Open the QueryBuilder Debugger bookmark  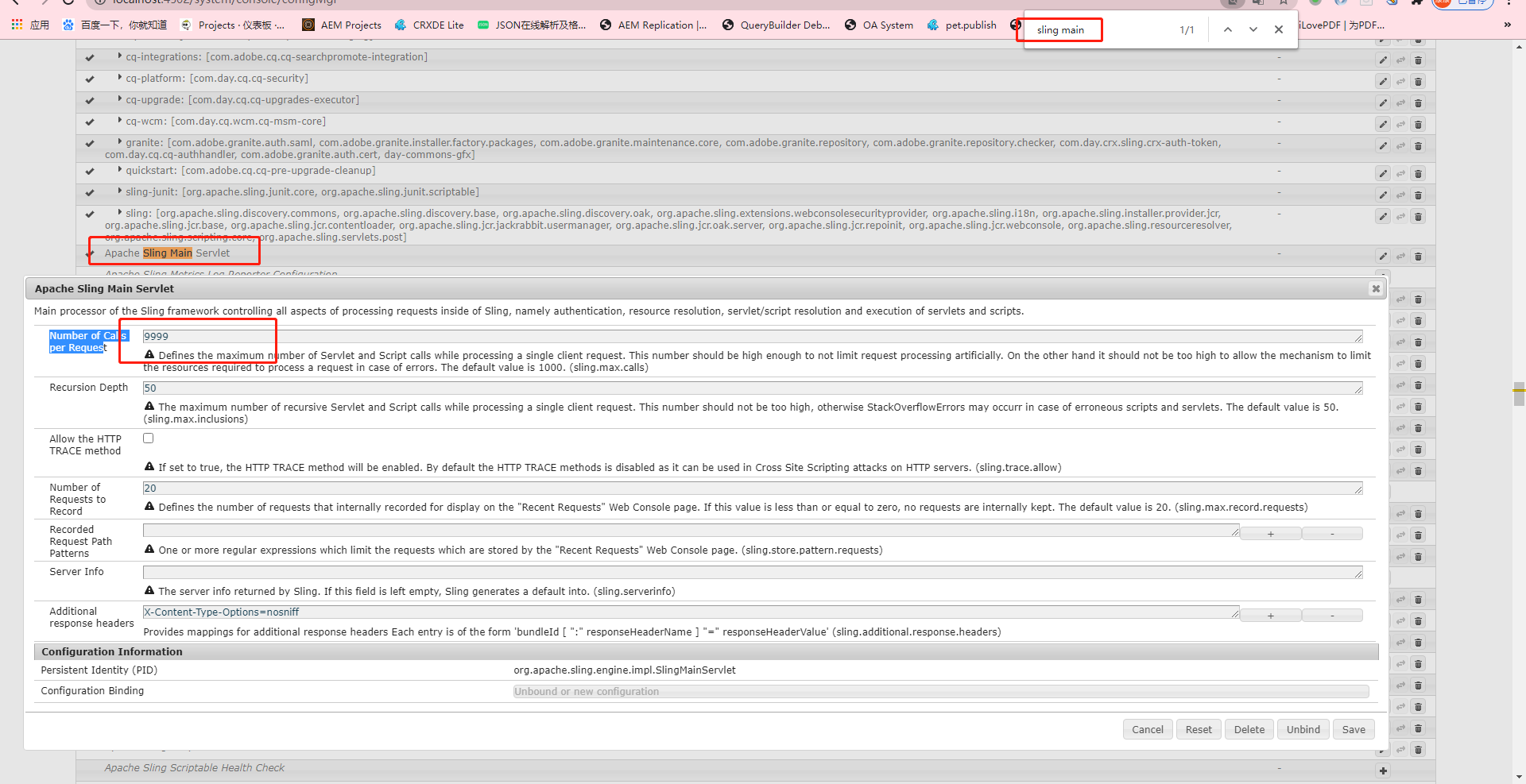pos(776,25)
